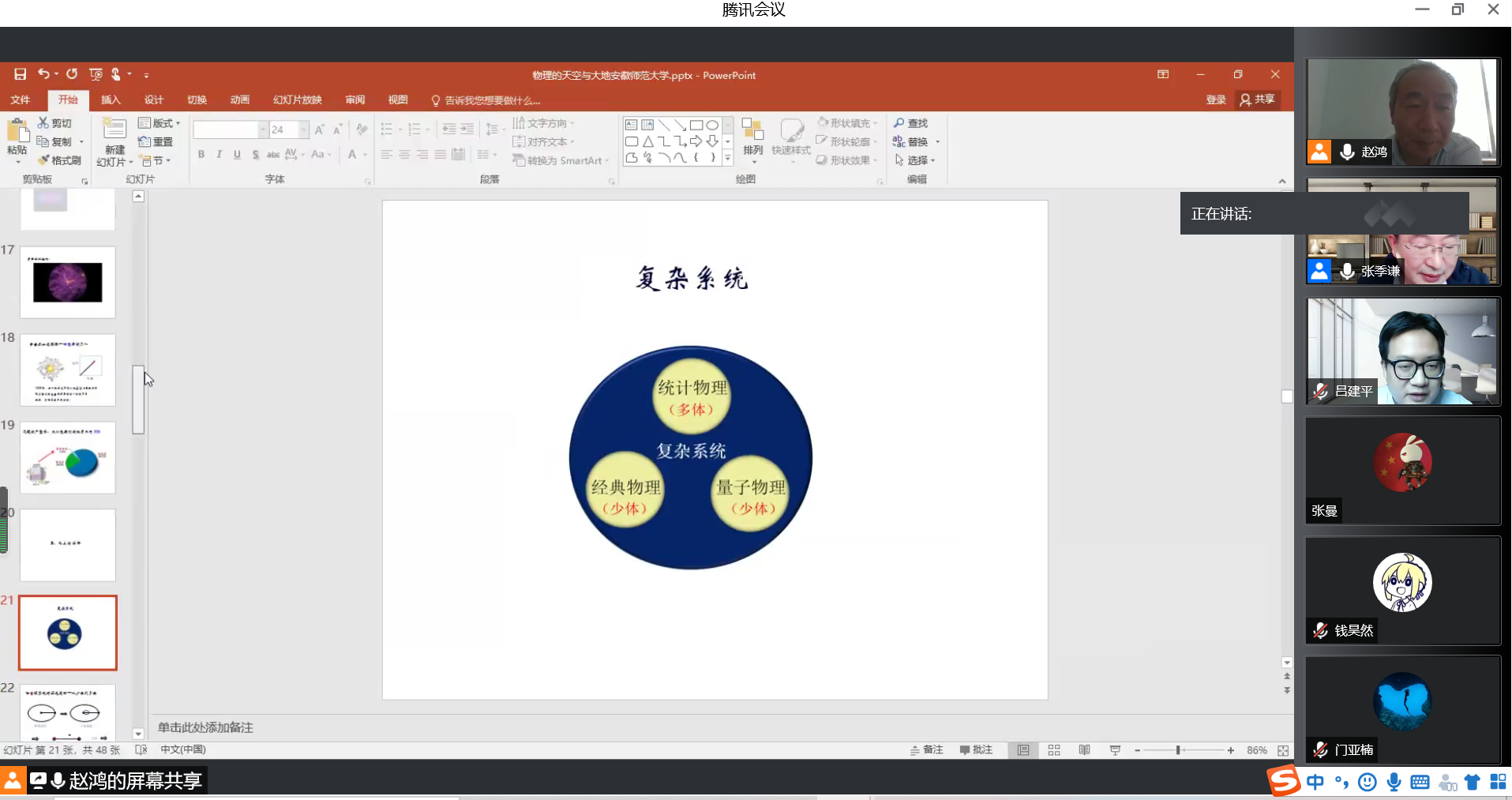Viewport: 1512px width, 800px height.
Task: Click the Share (共享) button
Action: [1258, 100]
